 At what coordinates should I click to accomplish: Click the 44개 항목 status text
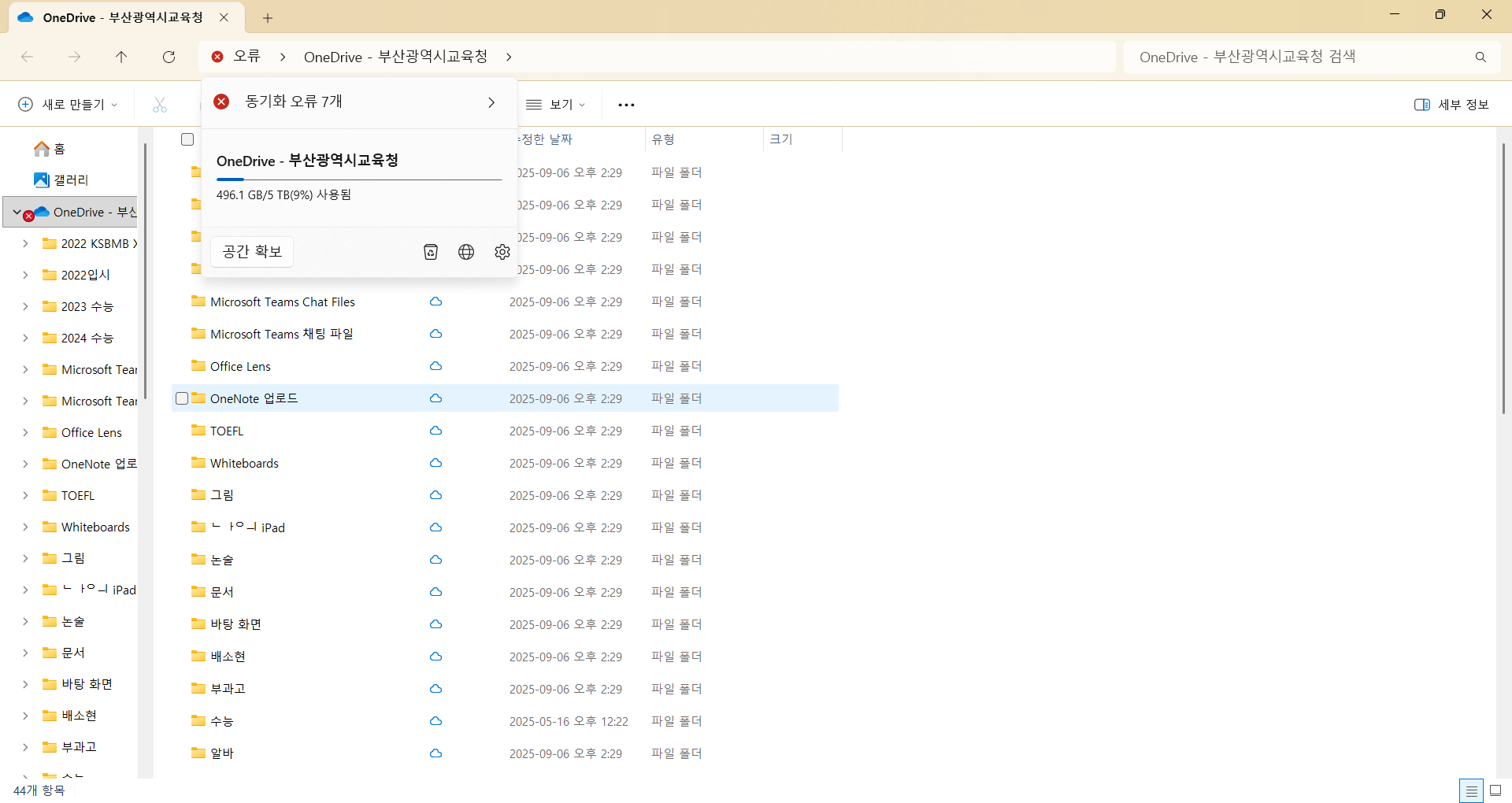39,790
